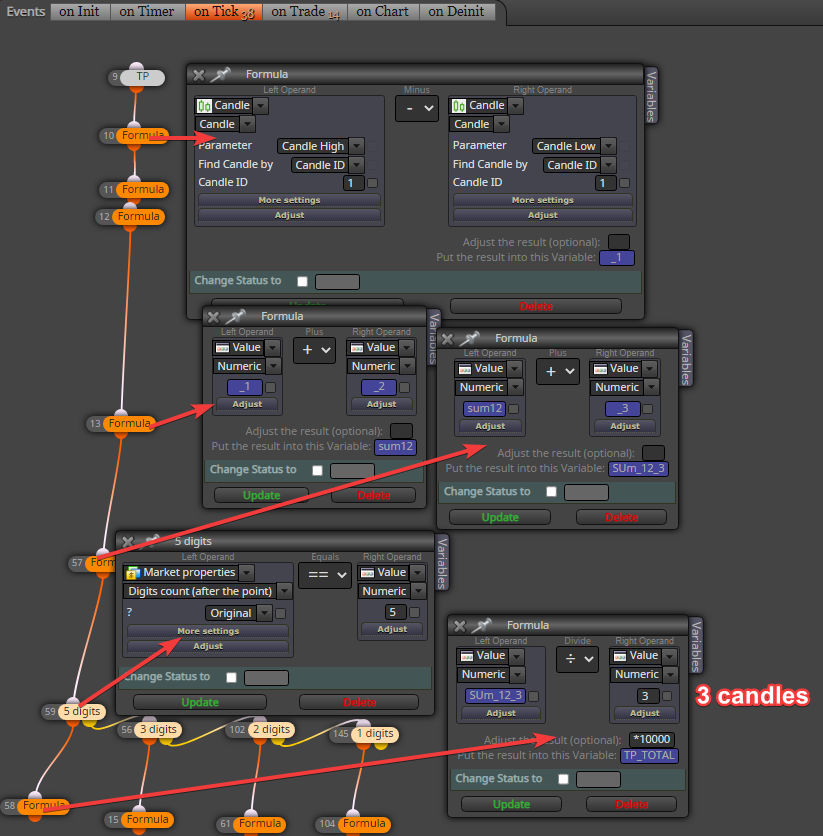Viewport: 823px width, 836px height.
Task: Pin the top Formula panel
Action: 220,75
